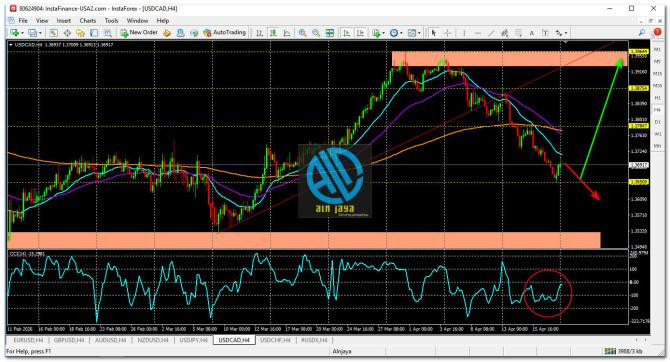Select the Trendline drawing tool
This screenshot has width=670, height=362.
pyautogui.click(x=491, y=33)
